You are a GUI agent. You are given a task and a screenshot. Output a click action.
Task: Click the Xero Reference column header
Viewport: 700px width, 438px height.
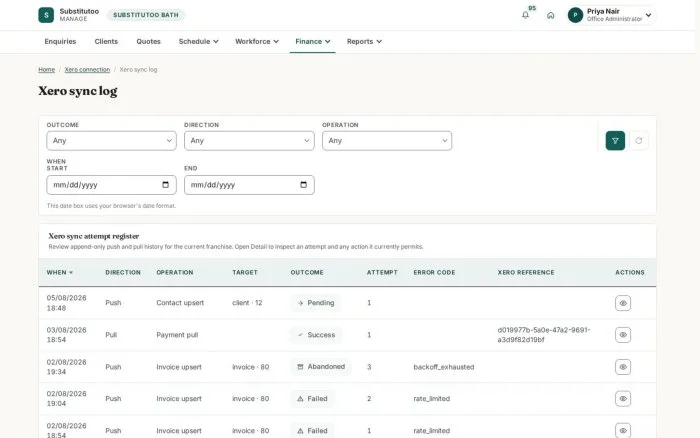pyautogui.click(x=526, y=272)
